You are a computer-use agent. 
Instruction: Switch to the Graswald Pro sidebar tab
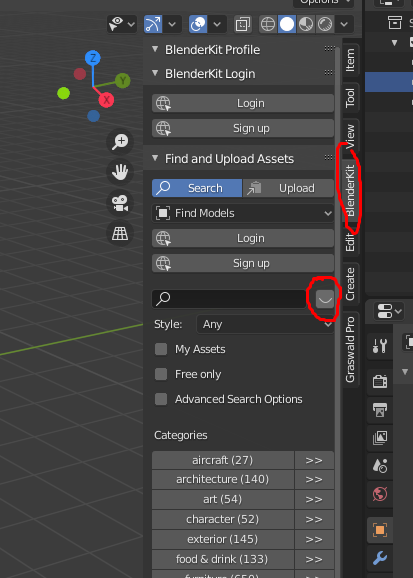pyautogui.click(x=350, y=349)
